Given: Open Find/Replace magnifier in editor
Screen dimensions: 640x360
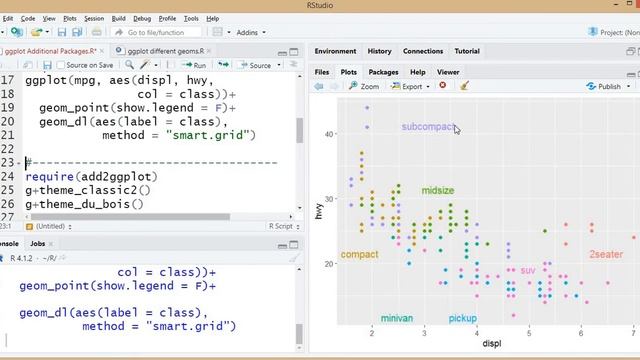Looking at the screenshot, I should [x=129, y=64].
